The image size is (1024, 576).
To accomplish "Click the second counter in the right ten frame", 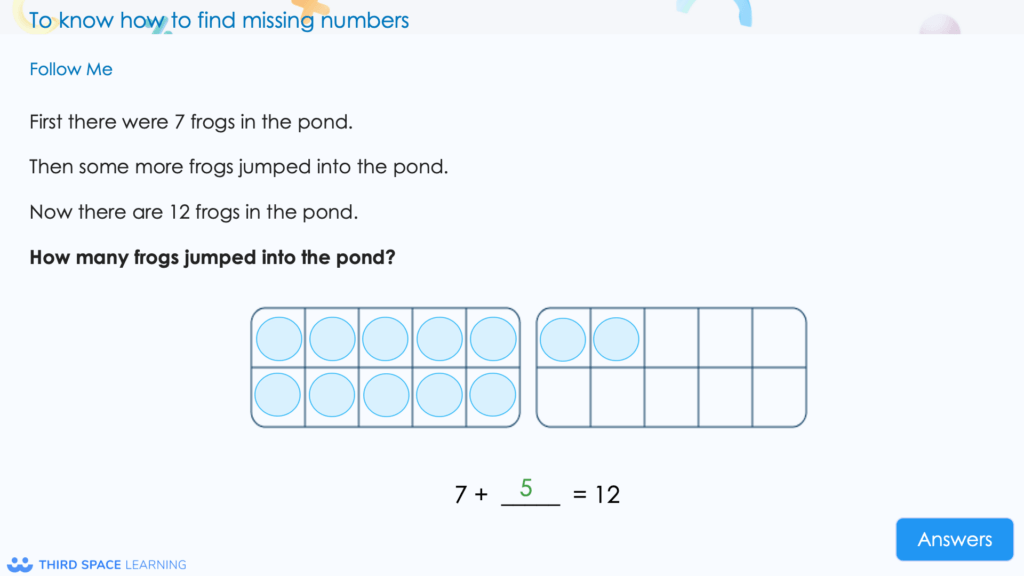I will [616, 338].
